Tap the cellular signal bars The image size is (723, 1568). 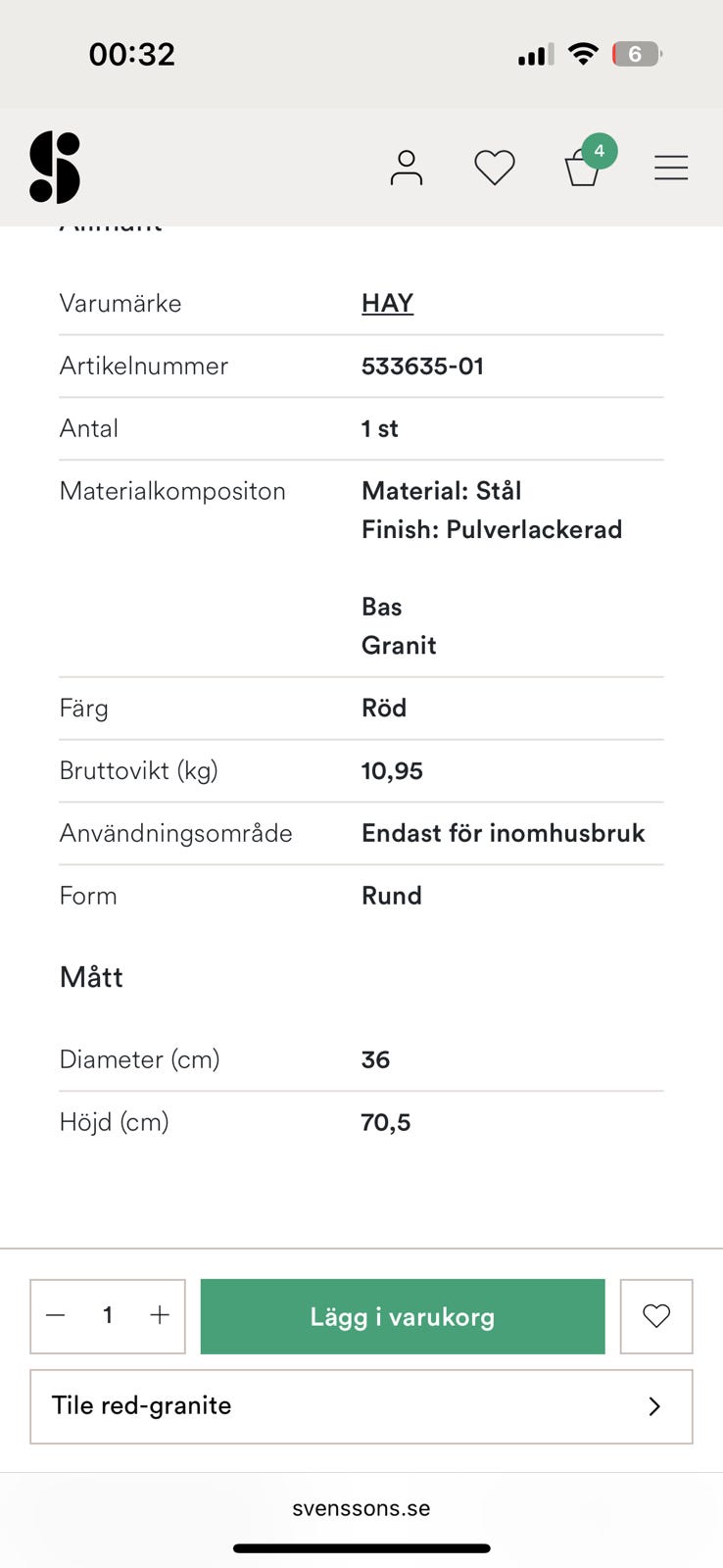(535, 55)
